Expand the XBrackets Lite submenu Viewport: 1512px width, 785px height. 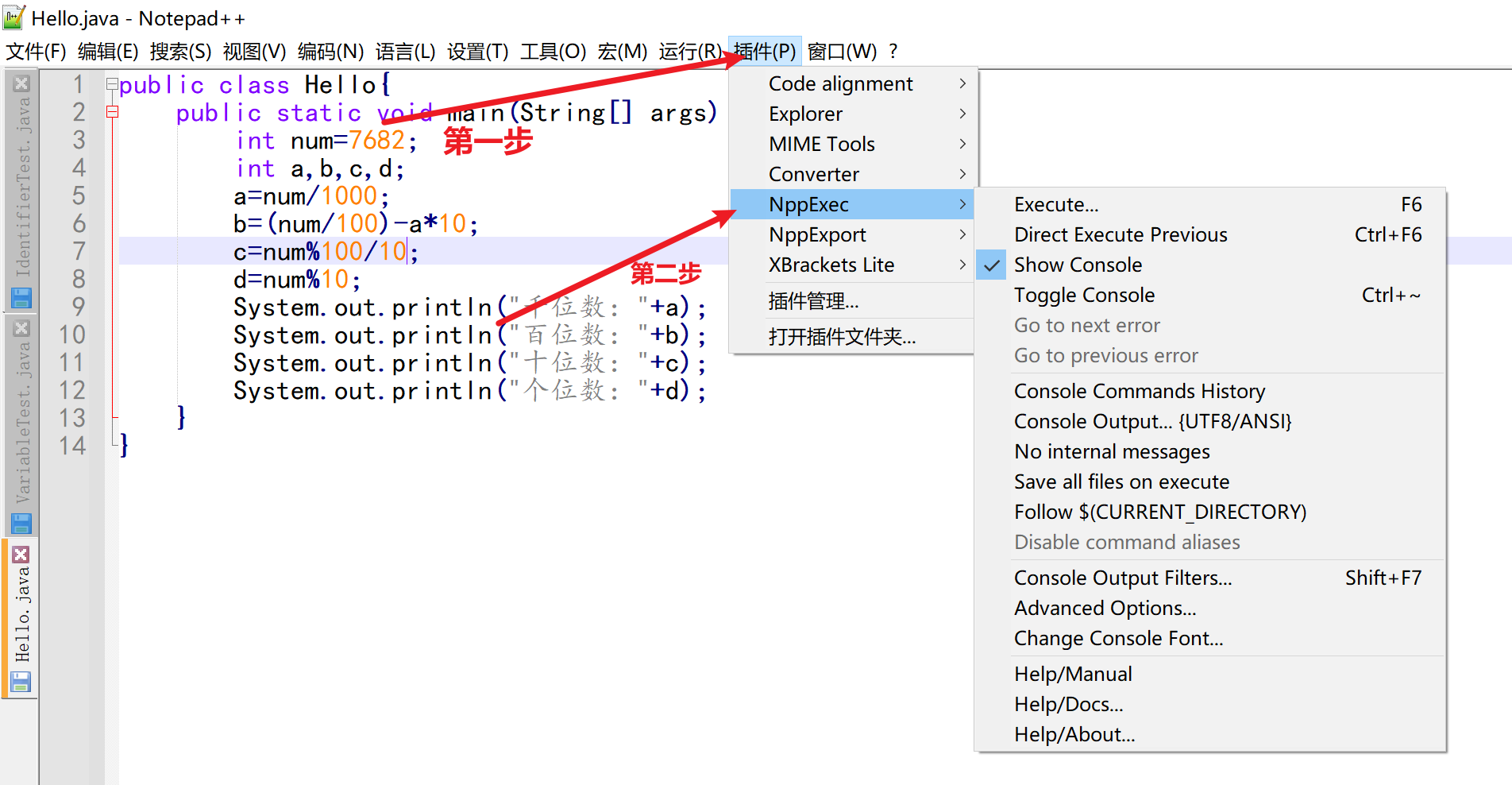click(x=851, y=265)
